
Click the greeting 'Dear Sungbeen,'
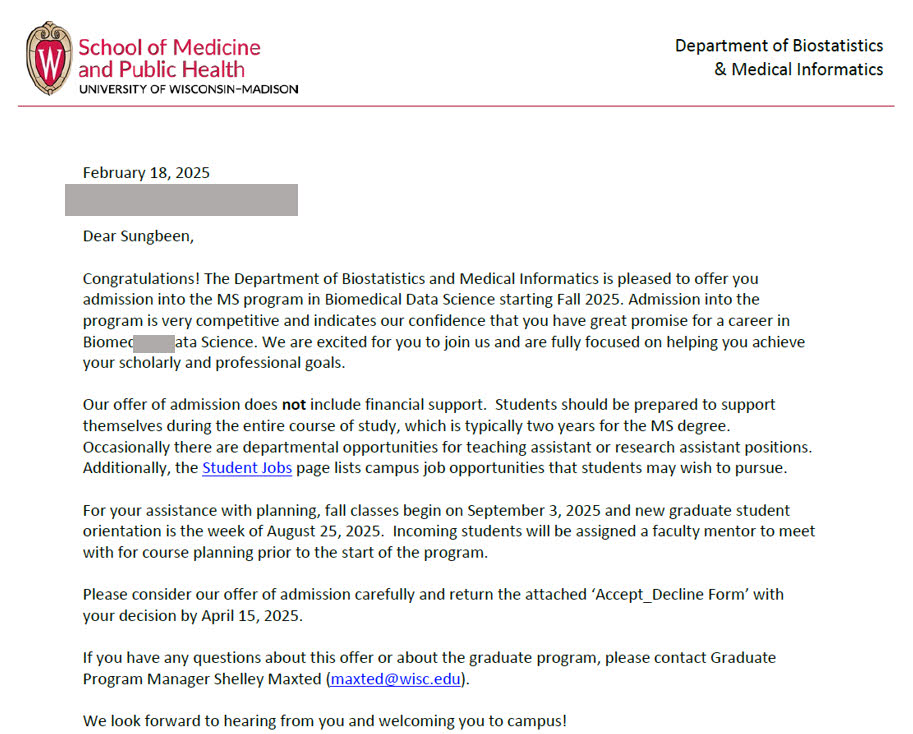138,237
